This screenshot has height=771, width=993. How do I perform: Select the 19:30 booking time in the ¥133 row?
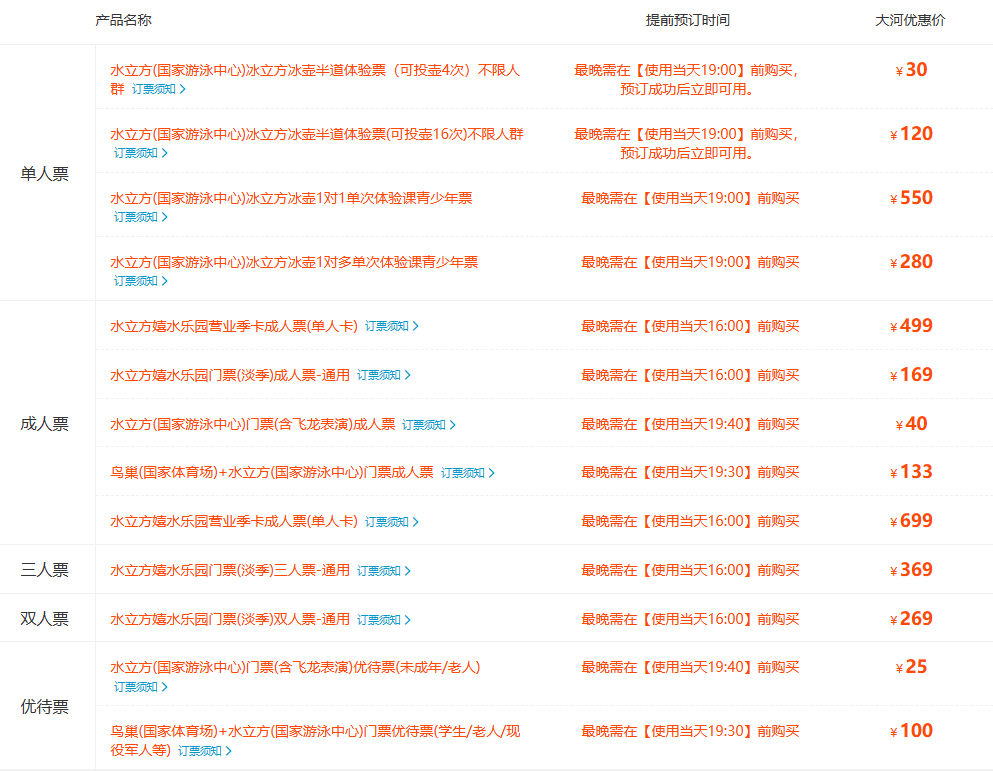coord(690,473)
